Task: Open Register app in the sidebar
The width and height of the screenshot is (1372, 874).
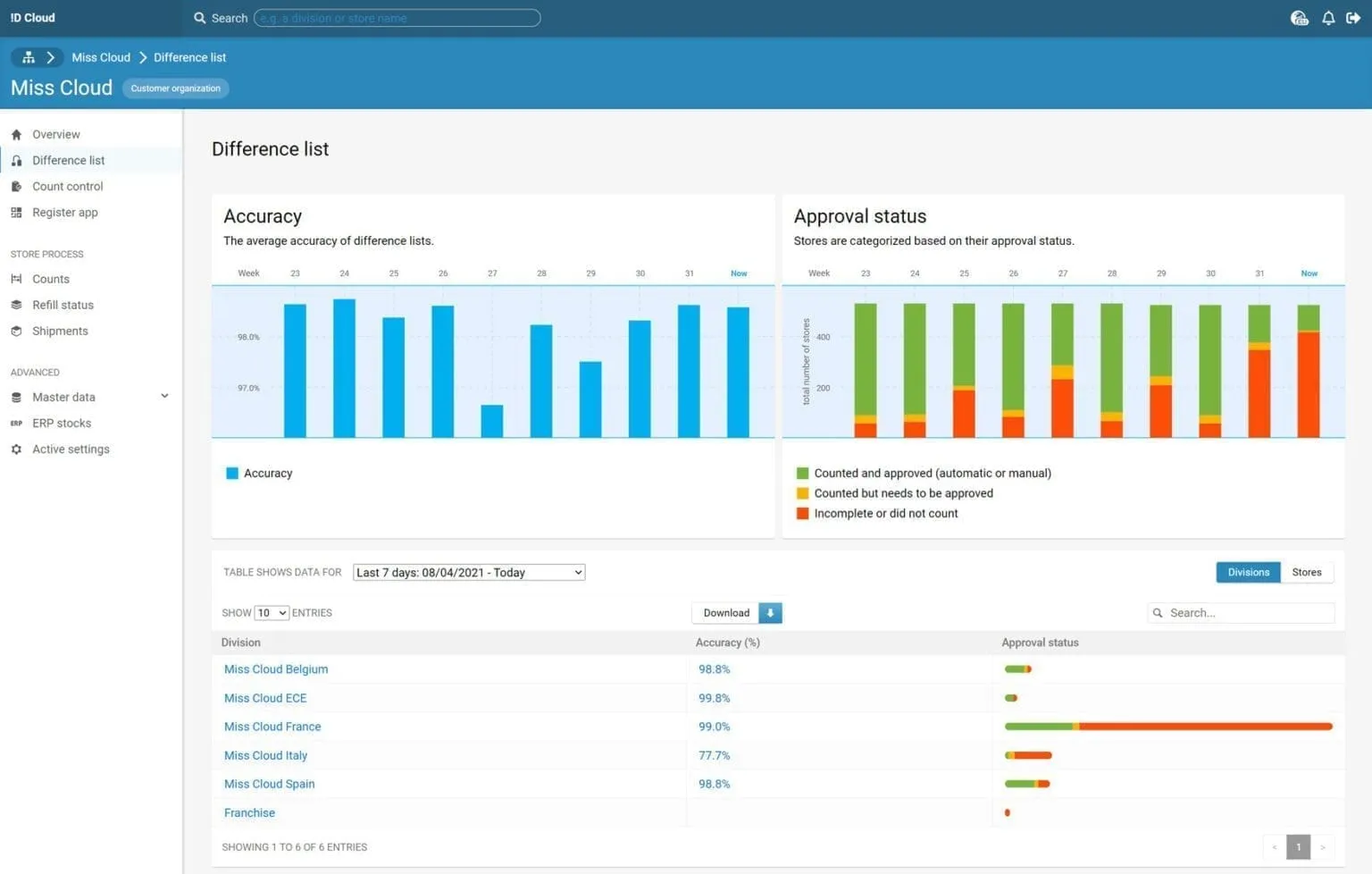Action: [64, 213]
